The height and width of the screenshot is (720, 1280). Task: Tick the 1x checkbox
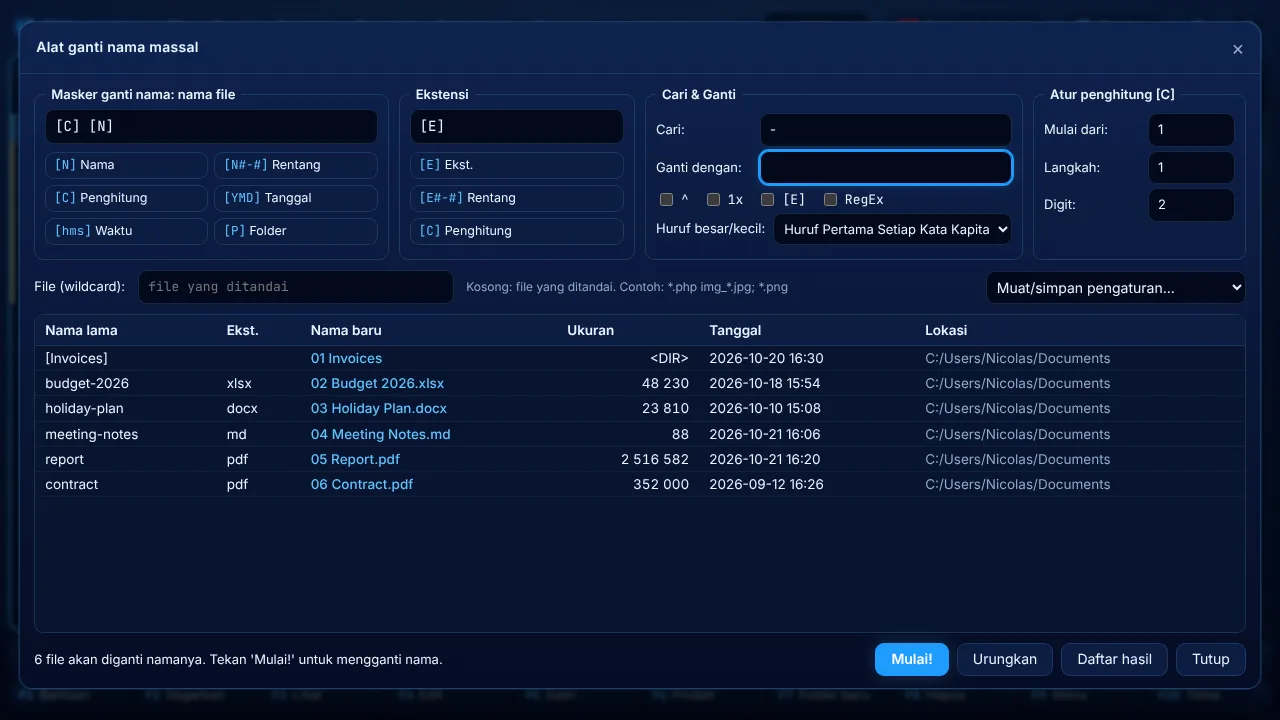pyautogui.click(x=713, y=200)
